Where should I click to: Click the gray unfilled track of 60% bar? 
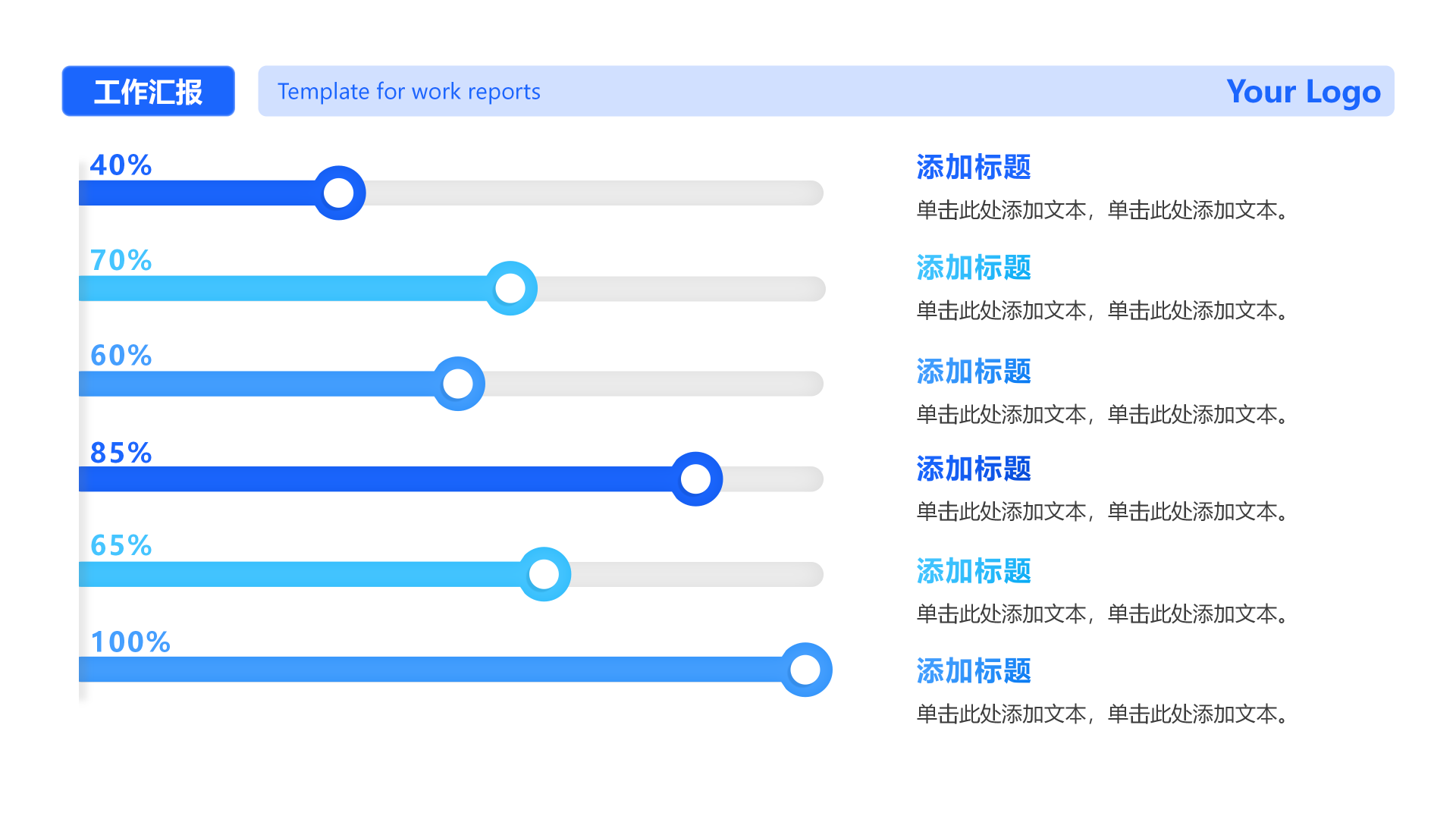(652, 384)
